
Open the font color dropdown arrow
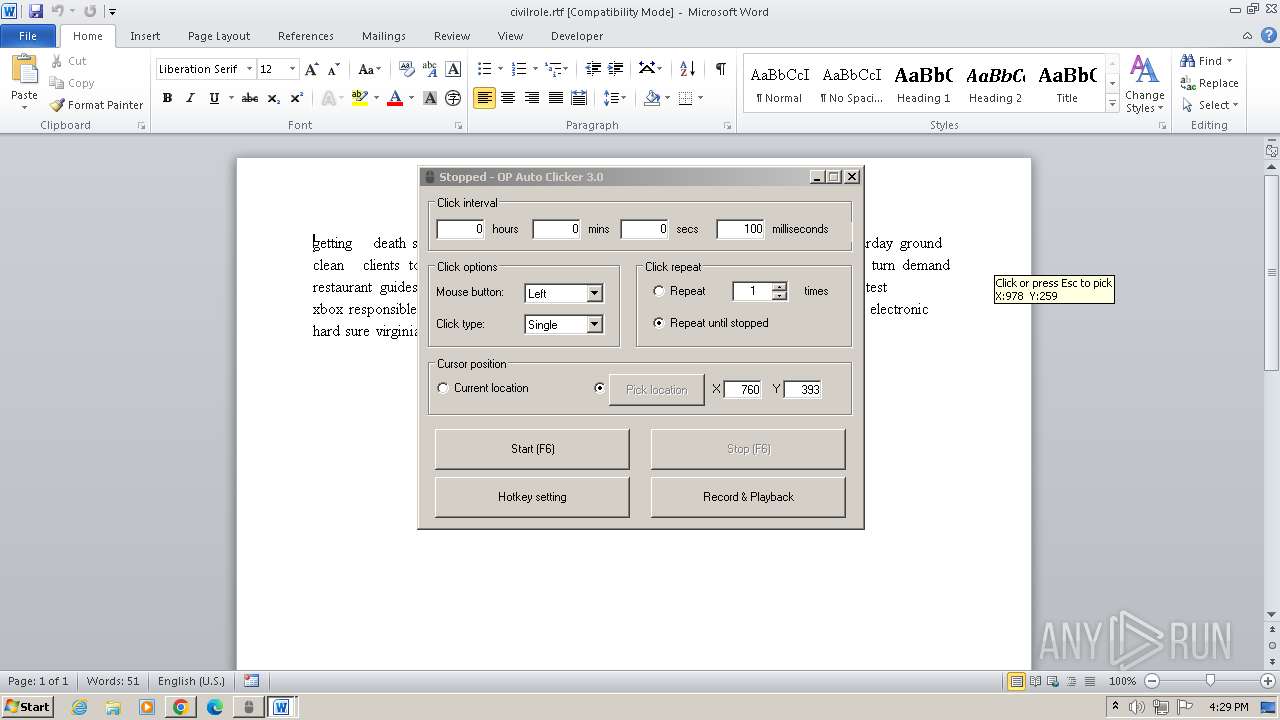[411, 98]
